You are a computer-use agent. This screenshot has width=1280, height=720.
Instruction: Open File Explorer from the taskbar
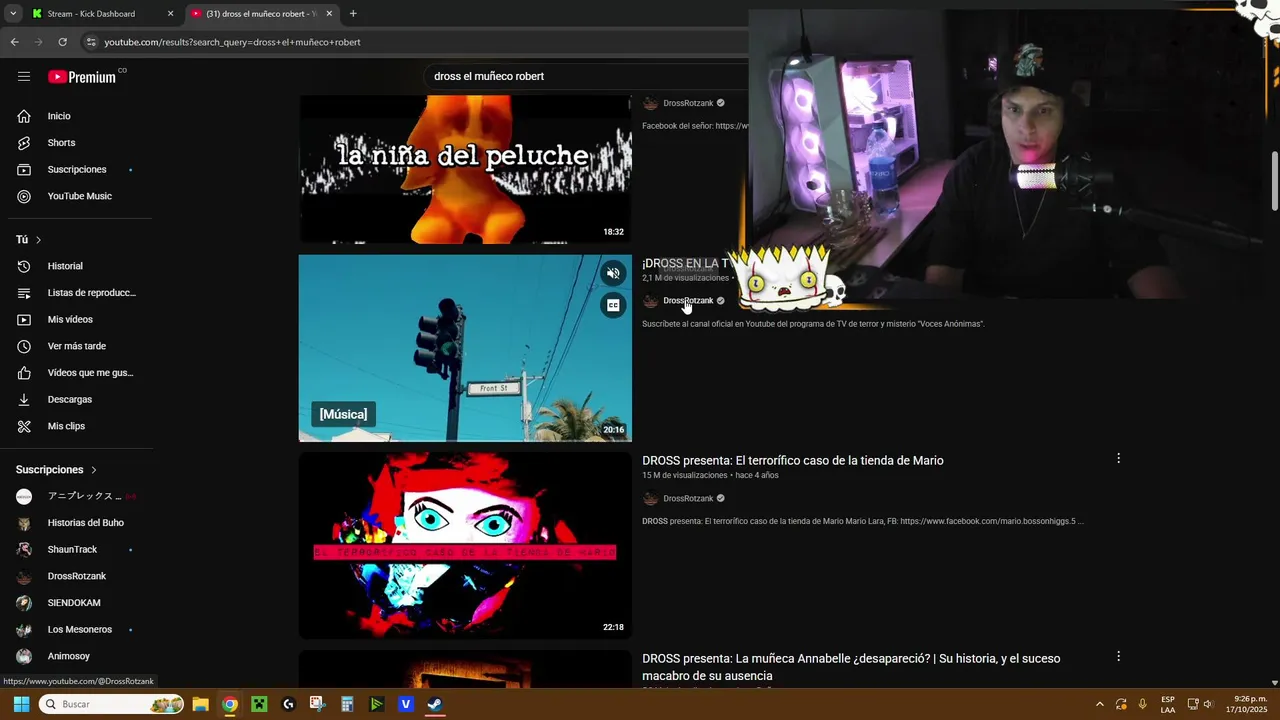[x=200, y=704]
